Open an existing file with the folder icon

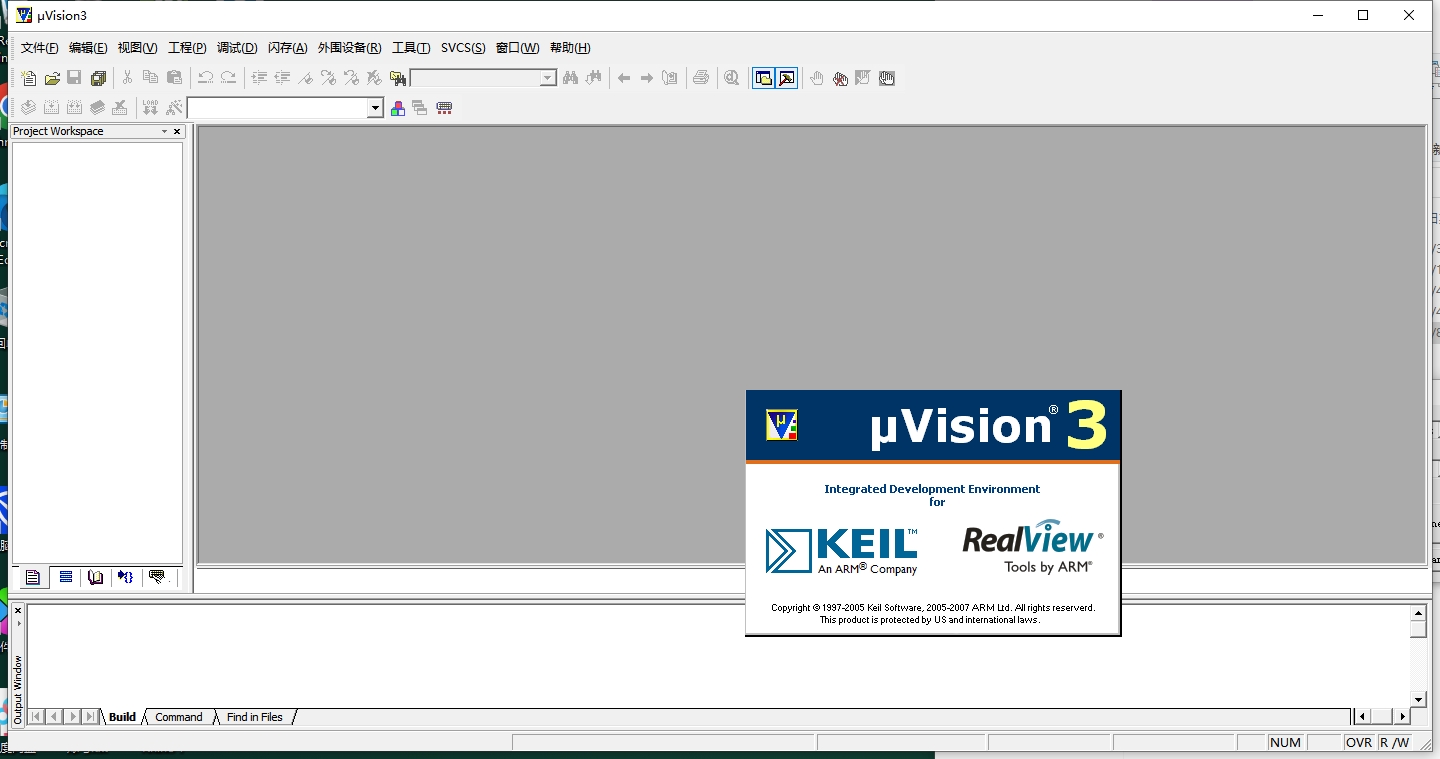51,77
